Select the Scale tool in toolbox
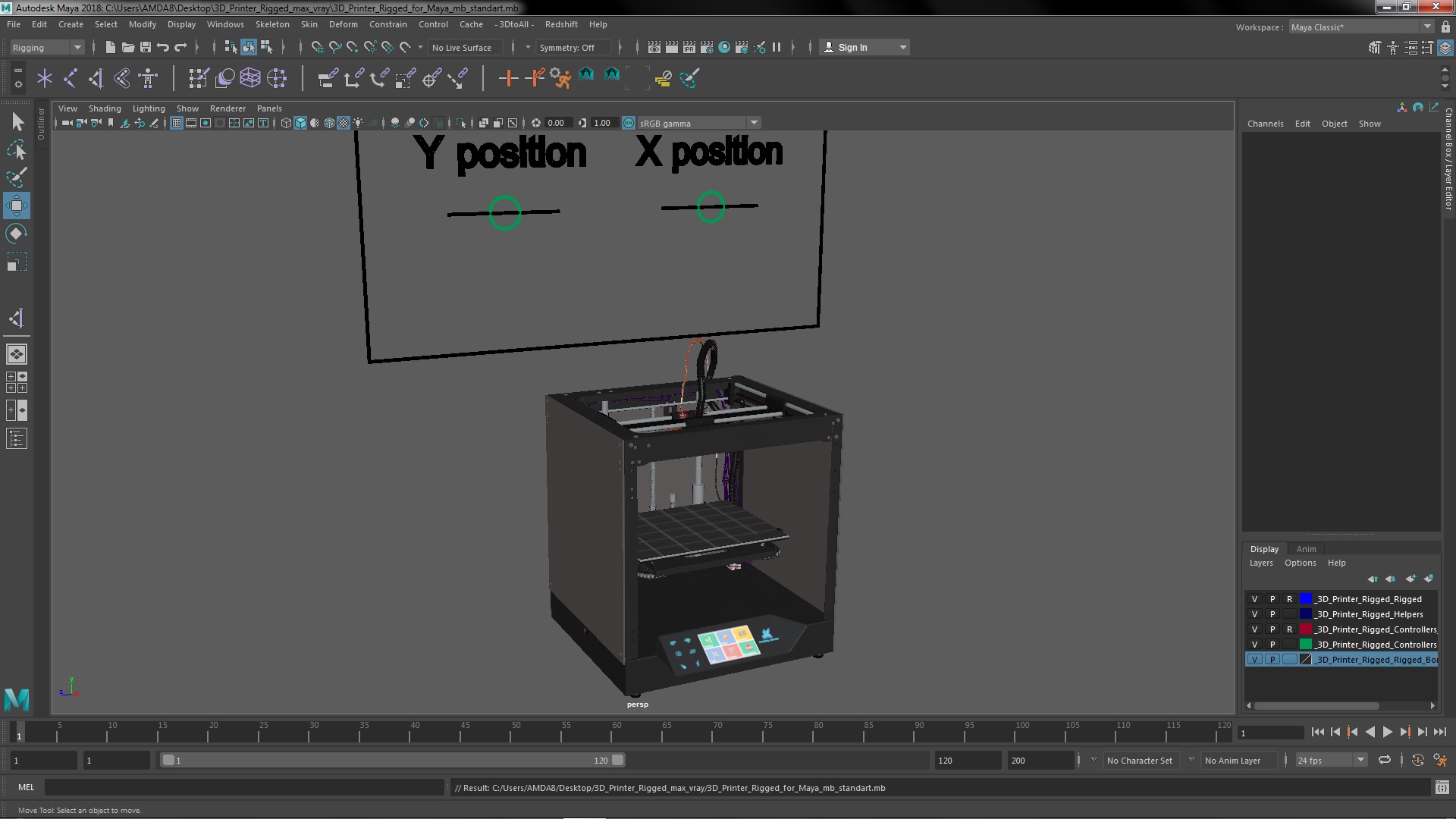The width and height of the screenshot is (1456, 819). (x=17, y=262)
